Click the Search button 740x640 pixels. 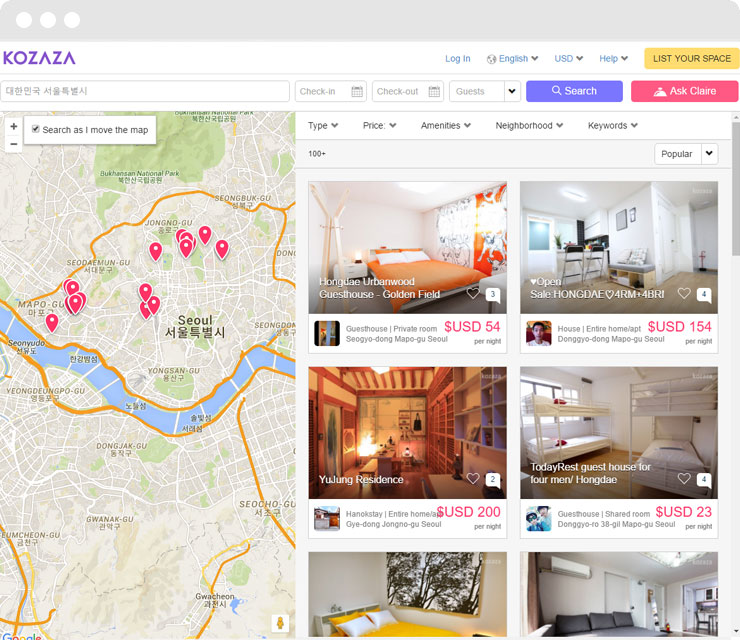[574, 91]
